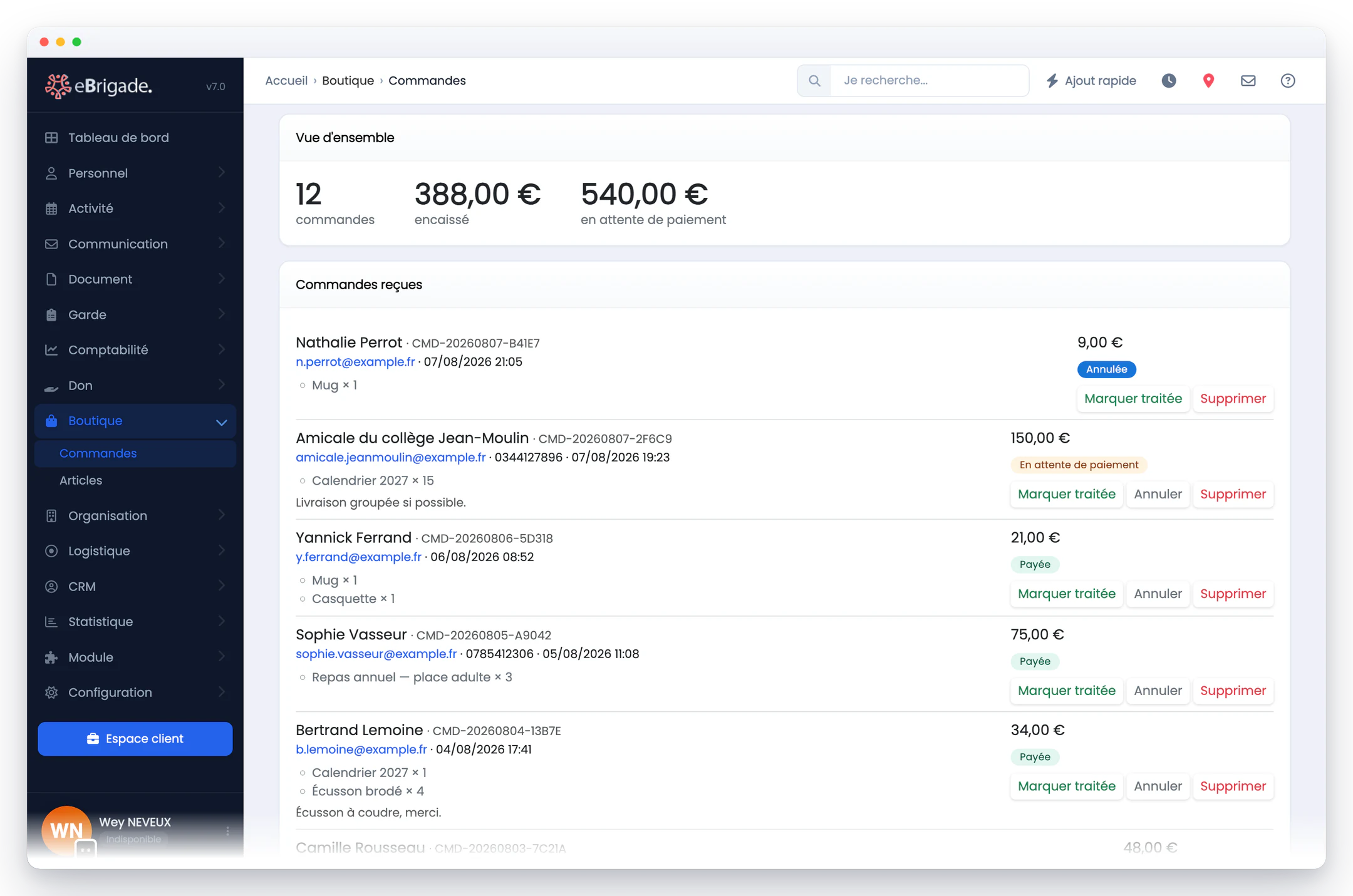
Task: Mark Bertrand Lemoine order as traitée
Action: (x=1066, y=786)
